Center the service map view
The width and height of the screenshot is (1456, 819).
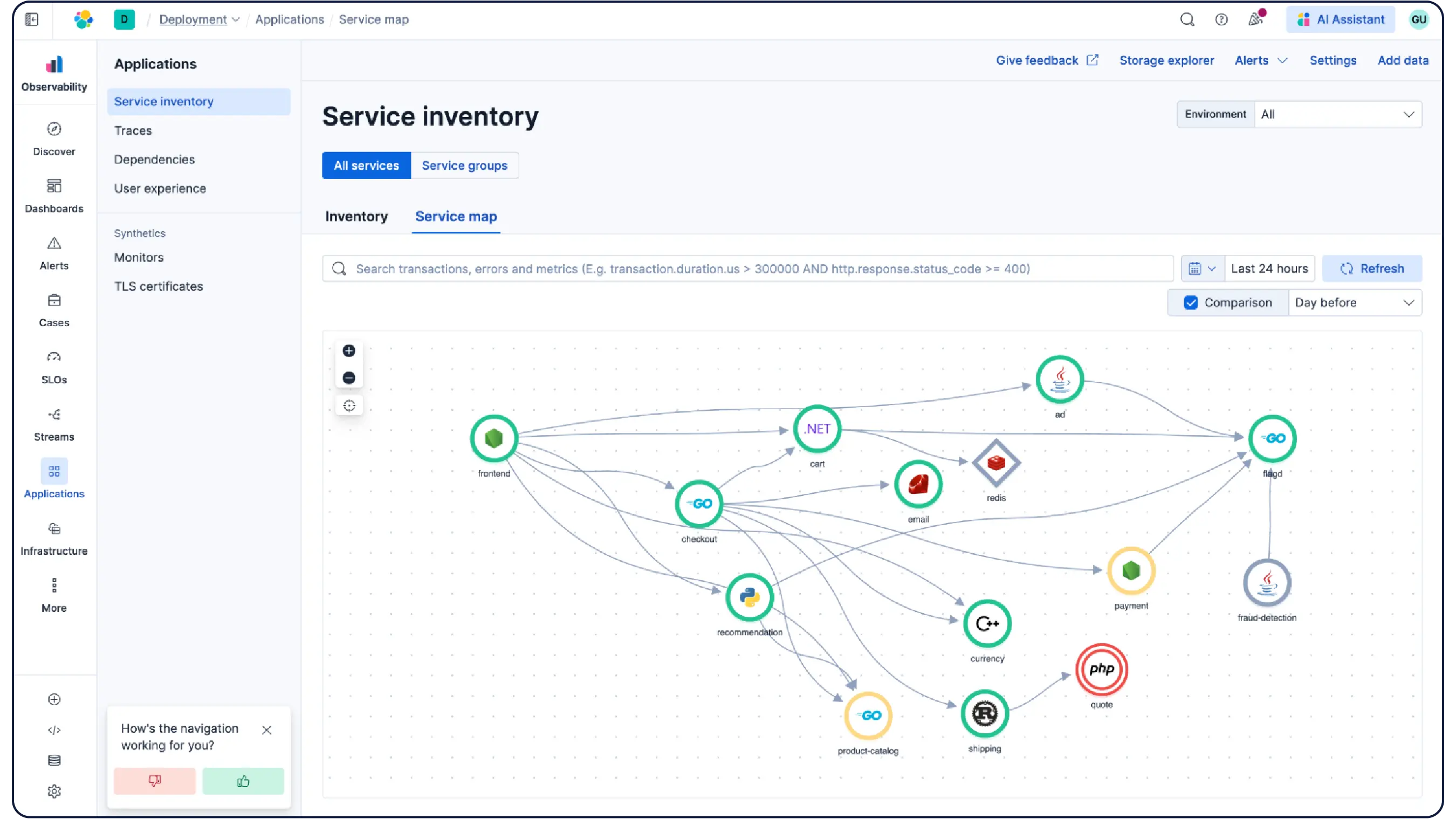(x=349, y=406)
